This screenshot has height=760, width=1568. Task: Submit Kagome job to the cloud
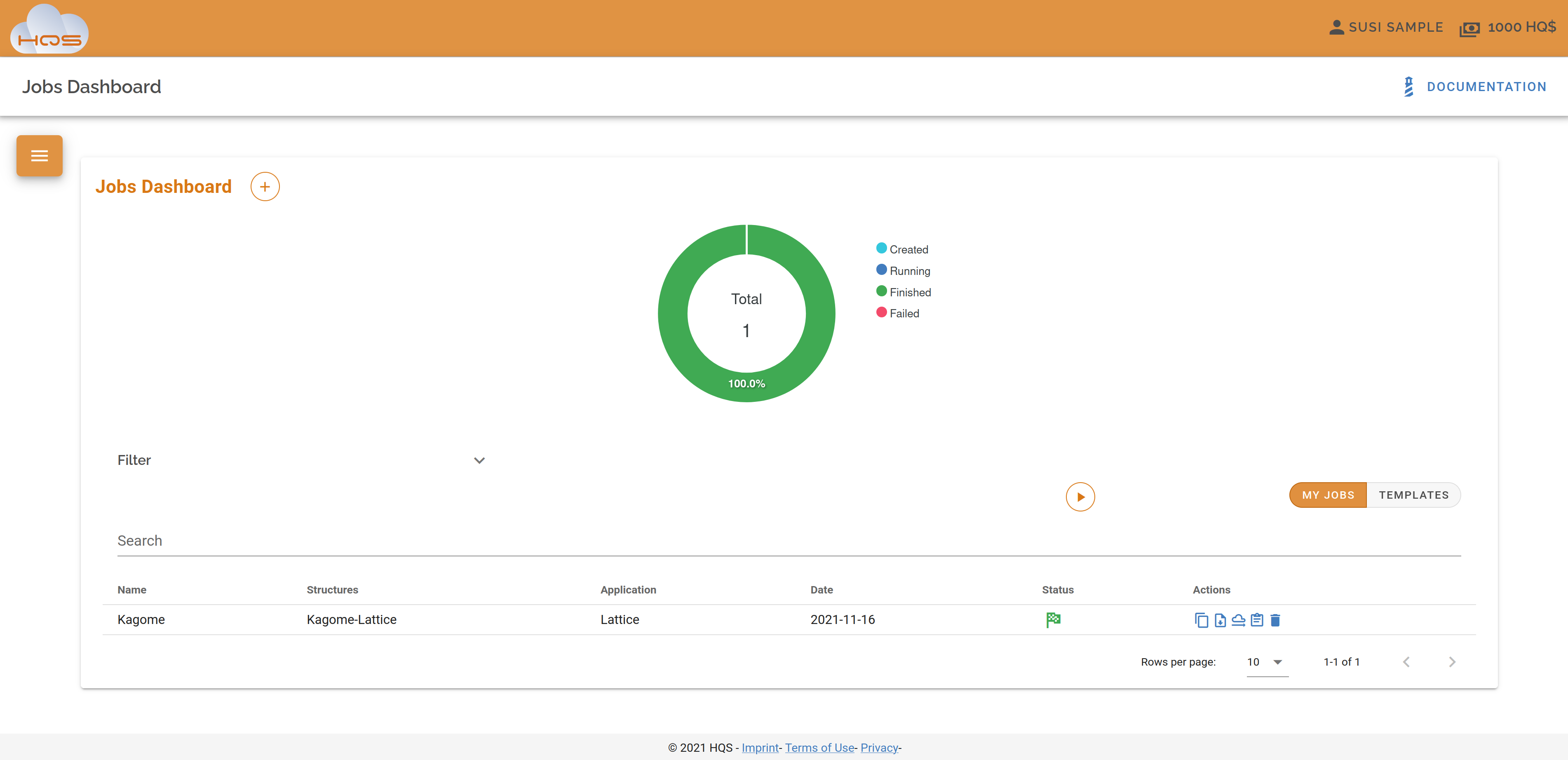click(1239, 620)
